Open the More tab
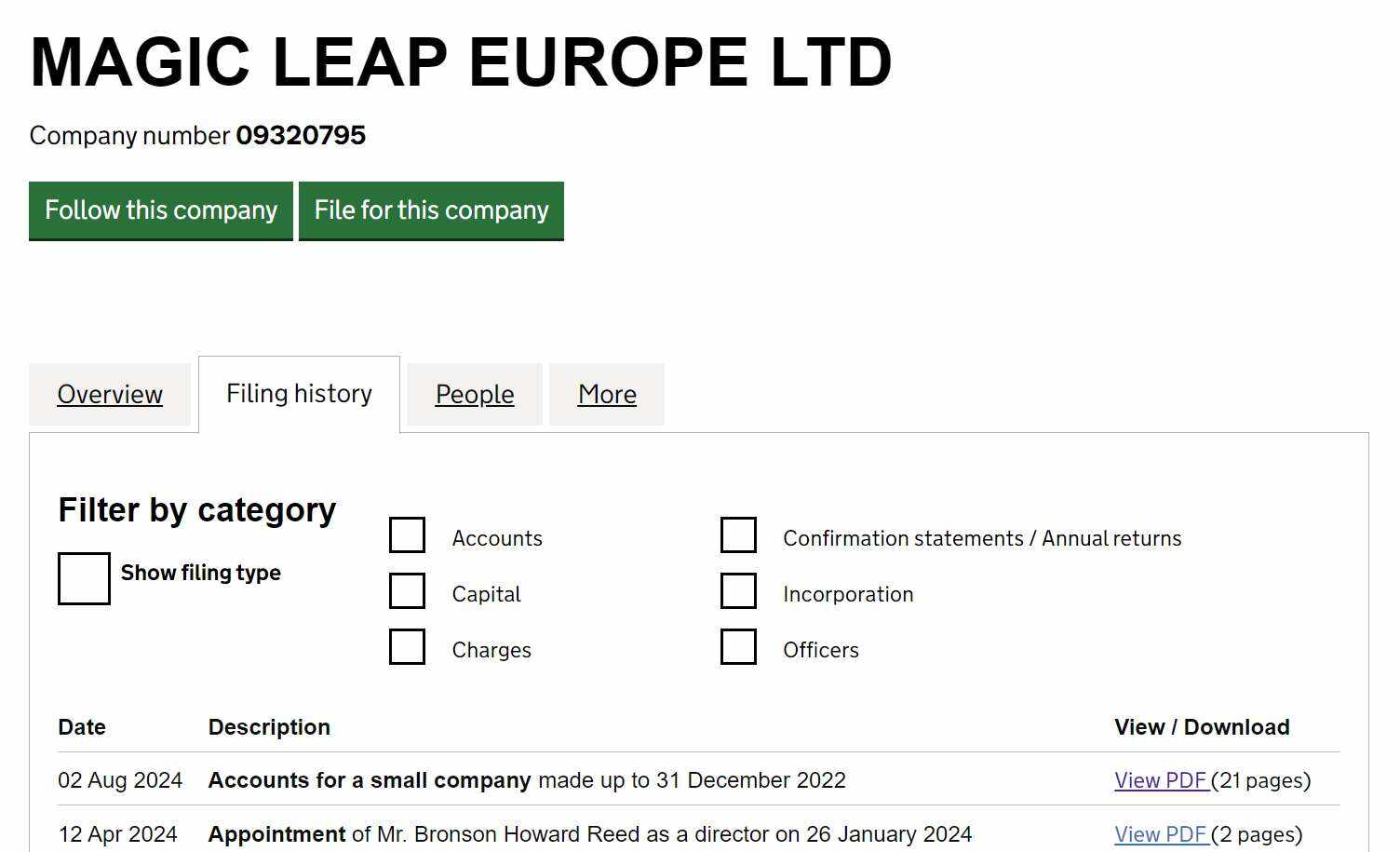Image resolution: width=1400 pixels, height=852 pixels. (x=607, y=395)
